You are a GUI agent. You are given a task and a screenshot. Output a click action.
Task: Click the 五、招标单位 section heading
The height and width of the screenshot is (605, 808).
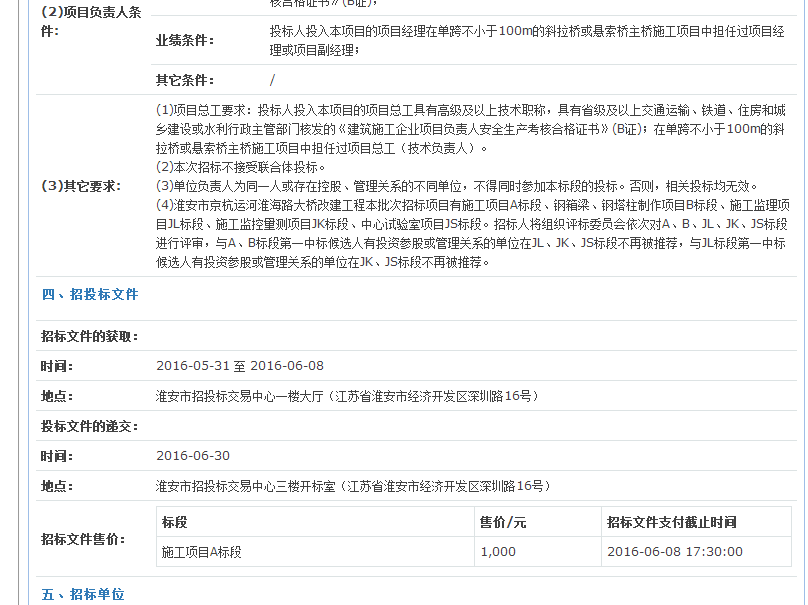pyautogui.click(x=82, y=594)
